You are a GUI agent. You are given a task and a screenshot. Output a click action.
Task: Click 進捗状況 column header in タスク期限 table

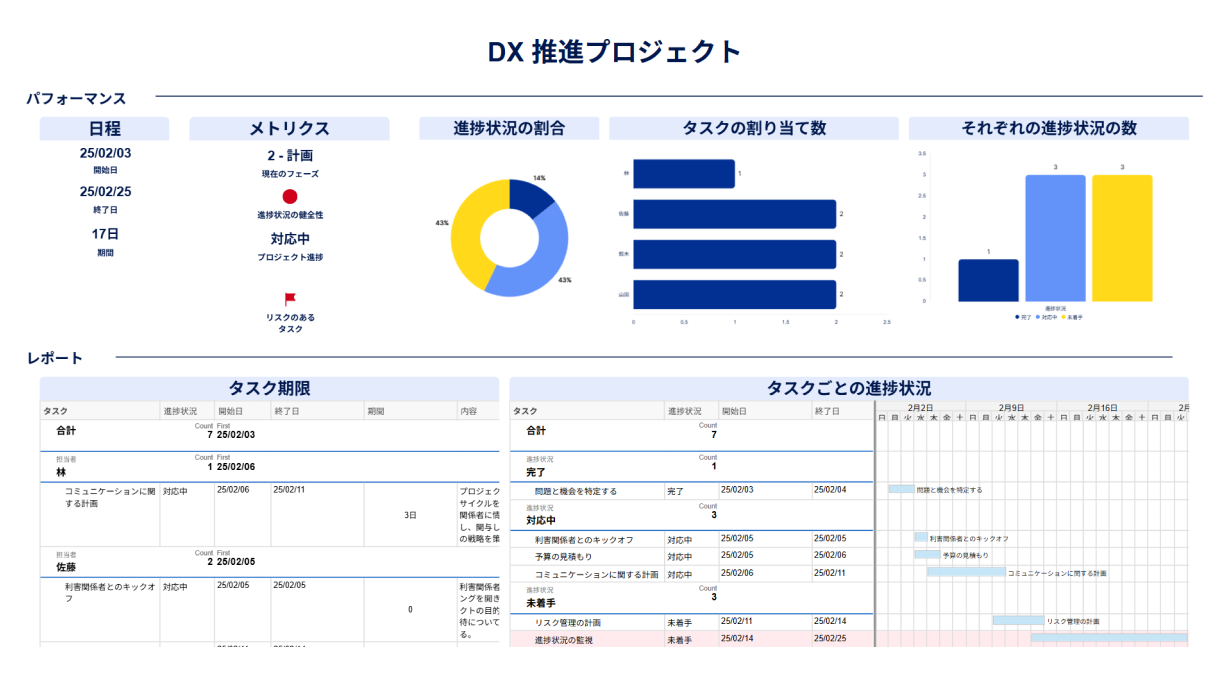(180, 411)
